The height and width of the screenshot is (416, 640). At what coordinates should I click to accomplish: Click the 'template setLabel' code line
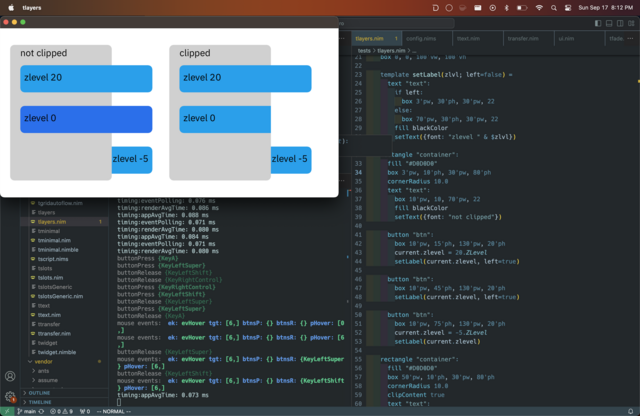pyautogui.click(x=446, y=74)
